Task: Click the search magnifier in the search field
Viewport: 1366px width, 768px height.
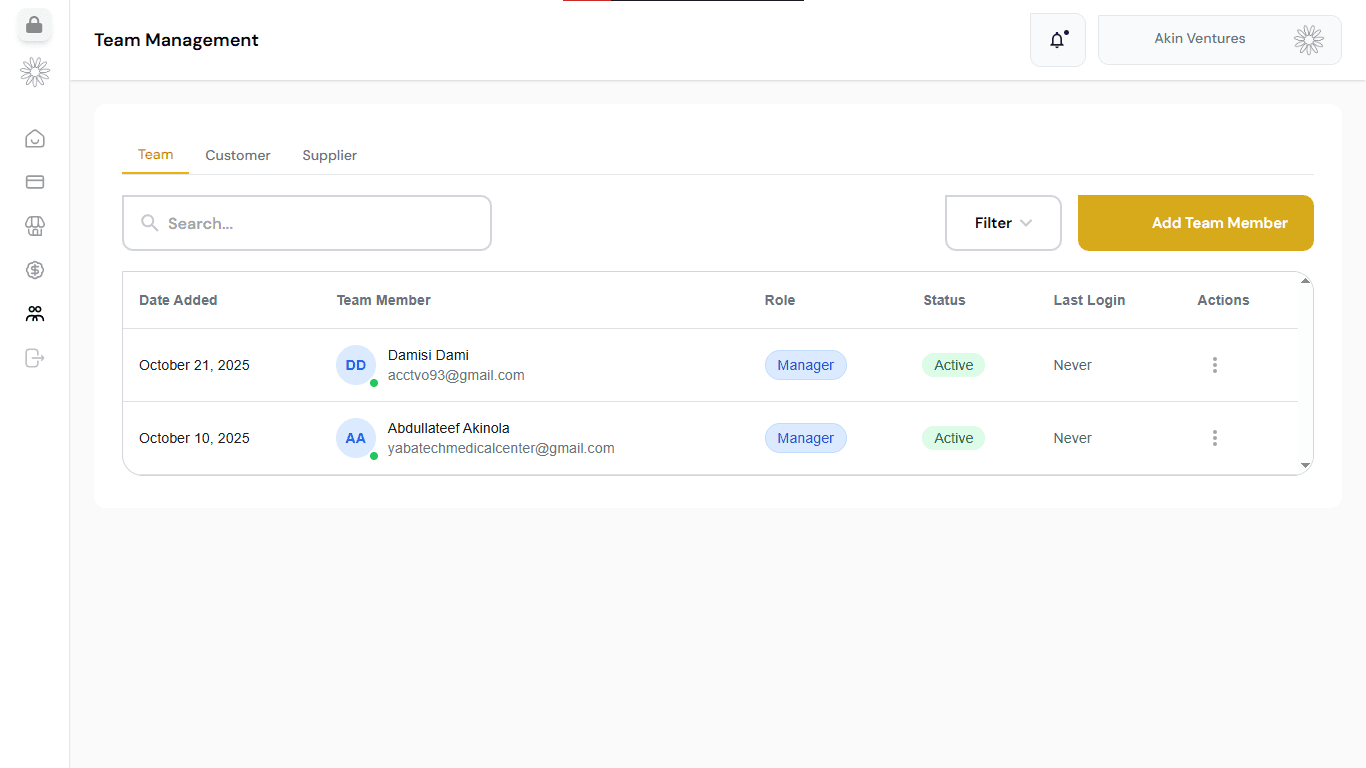Action: click(x=149, y=223)
